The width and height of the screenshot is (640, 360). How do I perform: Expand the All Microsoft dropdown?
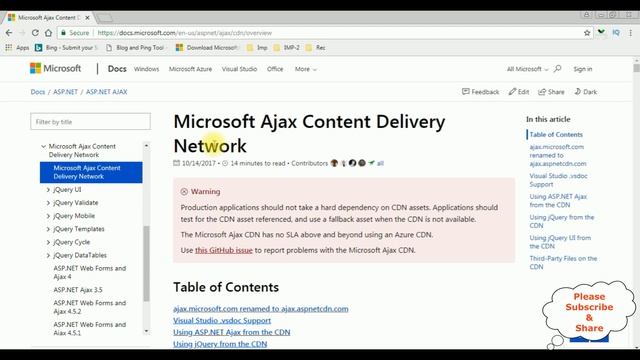click(x=527, y=69)
